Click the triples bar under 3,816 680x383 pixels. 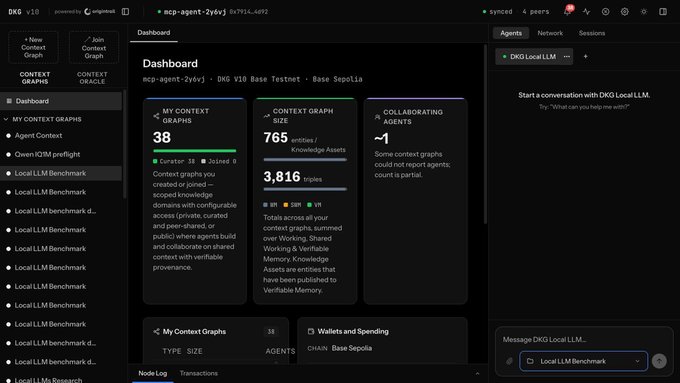pyautogui.click(x=305, y=189)
